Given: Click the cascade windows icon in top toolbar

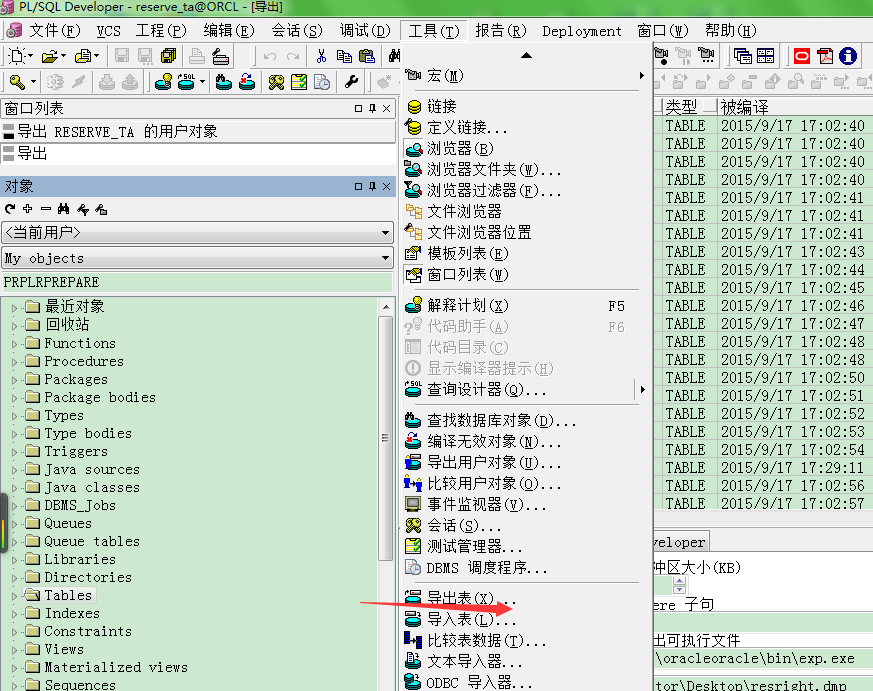Looking at the screenshot, I should (x=743, y=56).
